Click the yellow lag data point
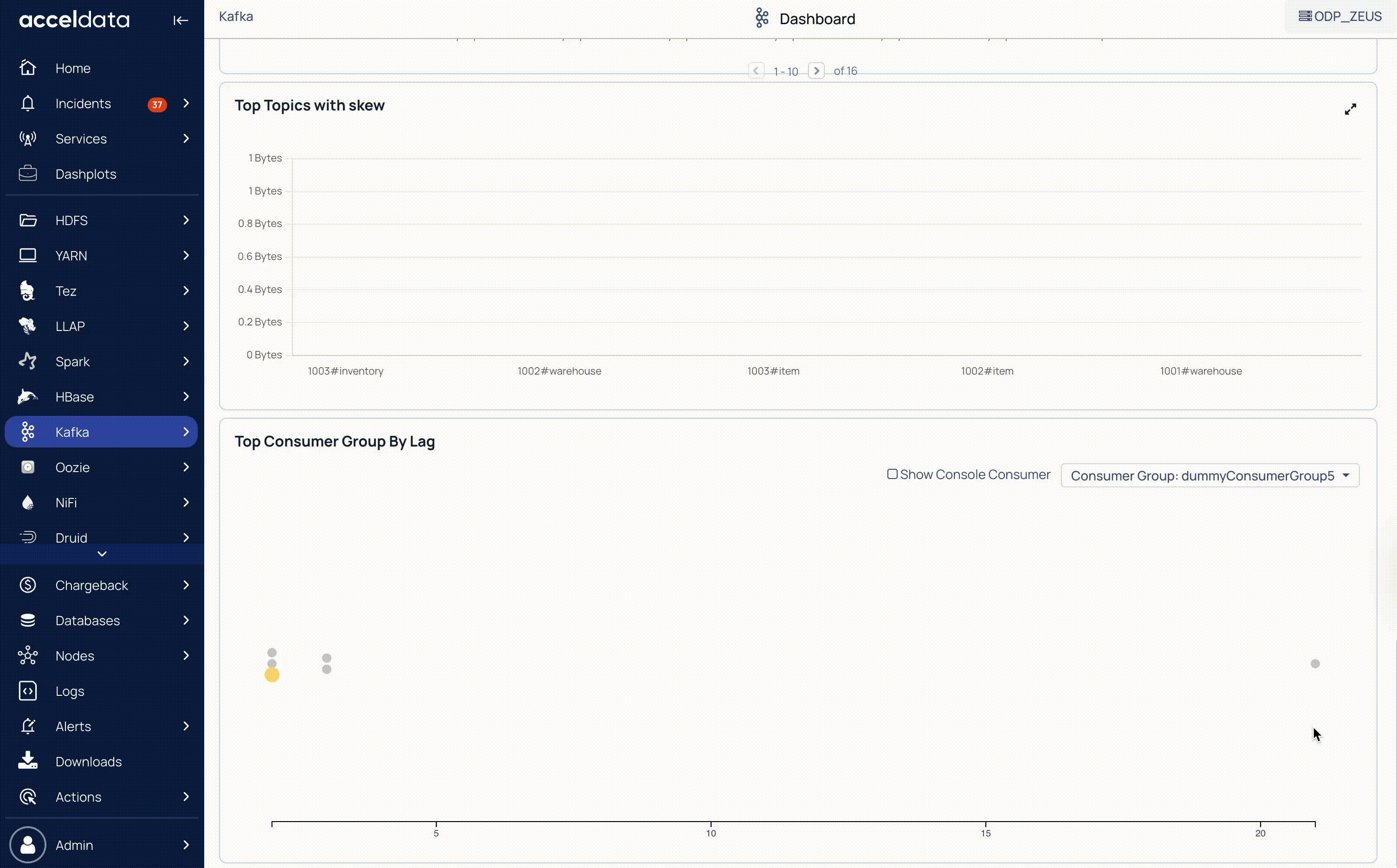Image resolution: width=1397 pixels, height=868 pixels. (x=272, y=675)
